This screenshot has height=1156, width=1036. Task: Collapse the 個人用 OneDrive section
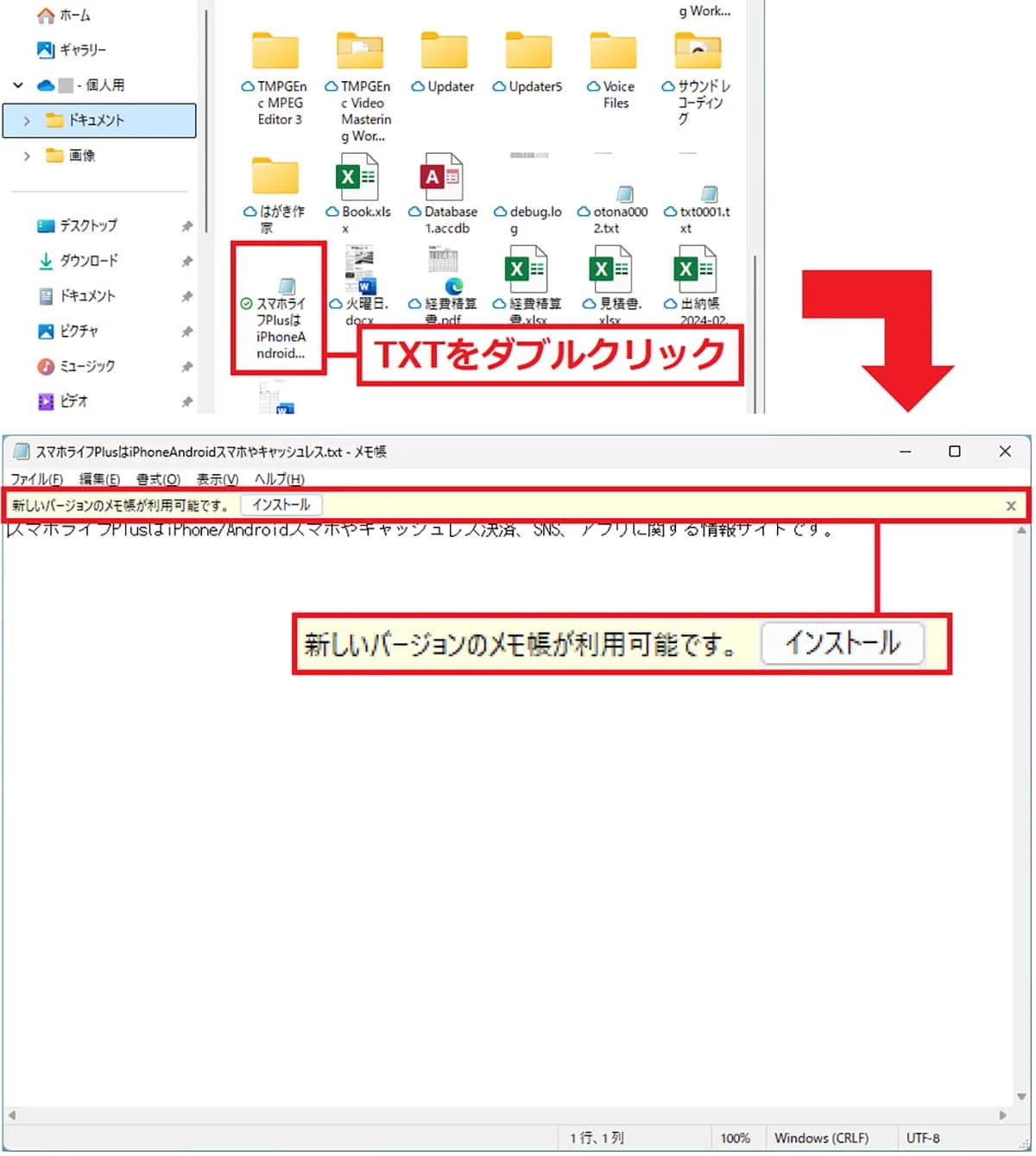pyautogui.click(x=18, y=85)
